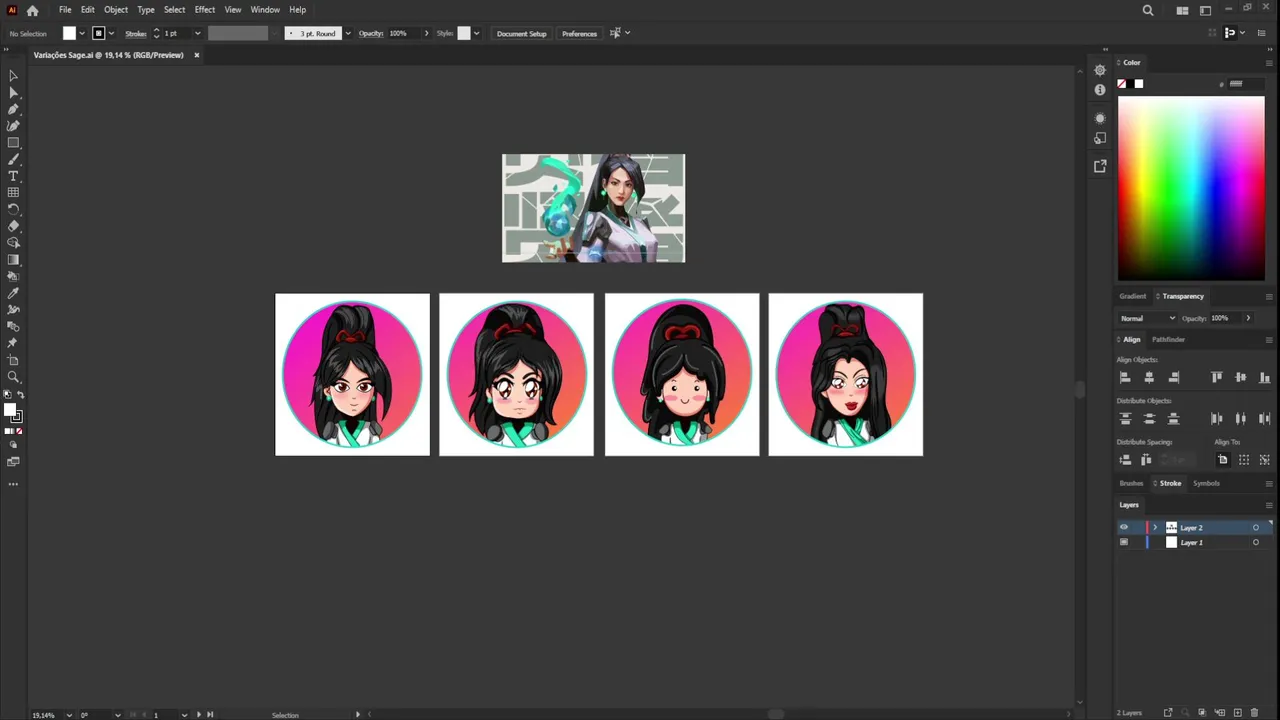Click Vertical Align Center icon
Screen dimensions: 1280x720
point(1241,377)
